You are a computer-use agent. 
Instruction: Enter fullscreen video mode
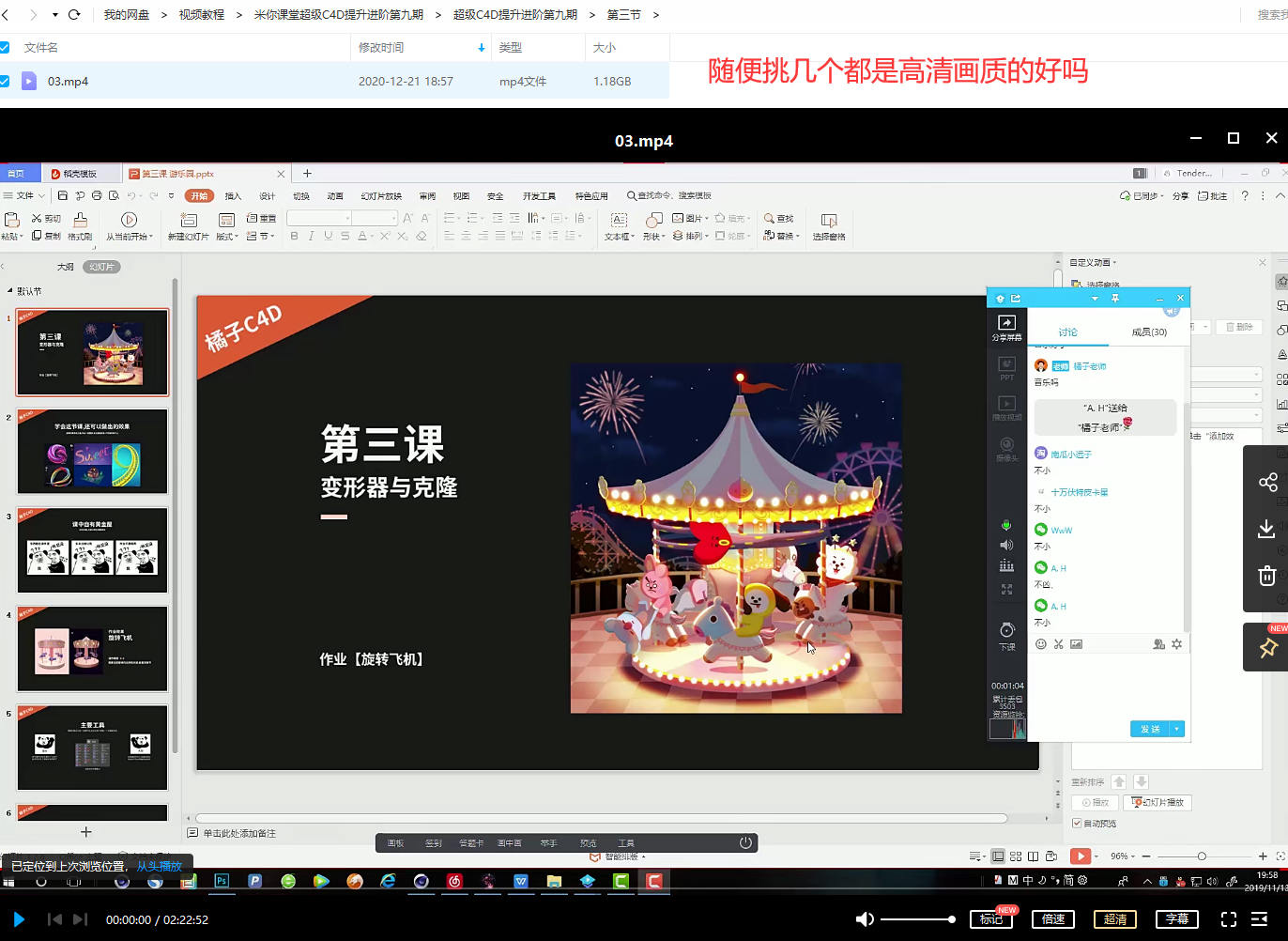(1228, 919)
